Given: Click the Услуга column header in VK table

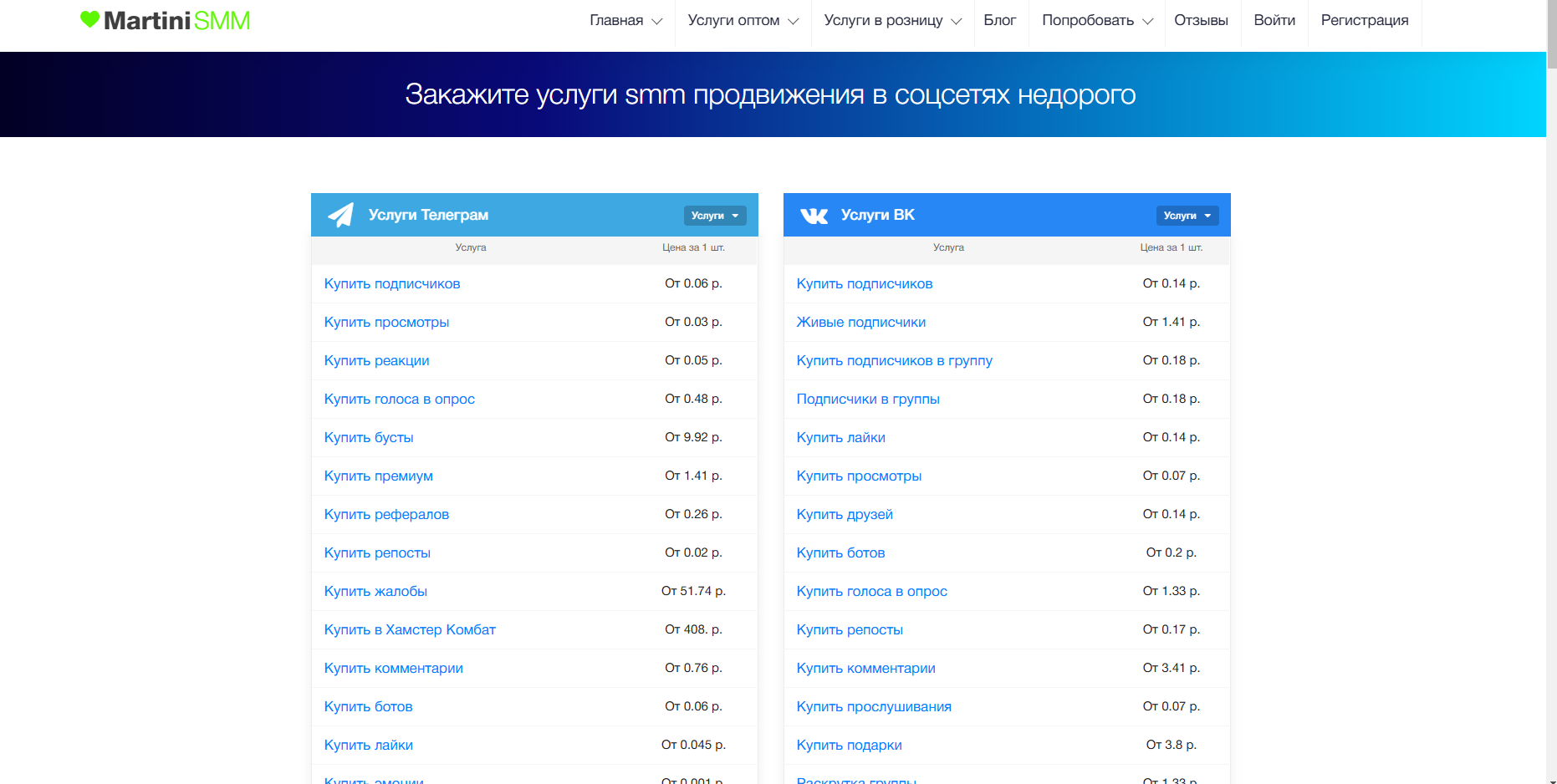Looking at the screenshot, I should pyautogui.click(x=948, y=247).
